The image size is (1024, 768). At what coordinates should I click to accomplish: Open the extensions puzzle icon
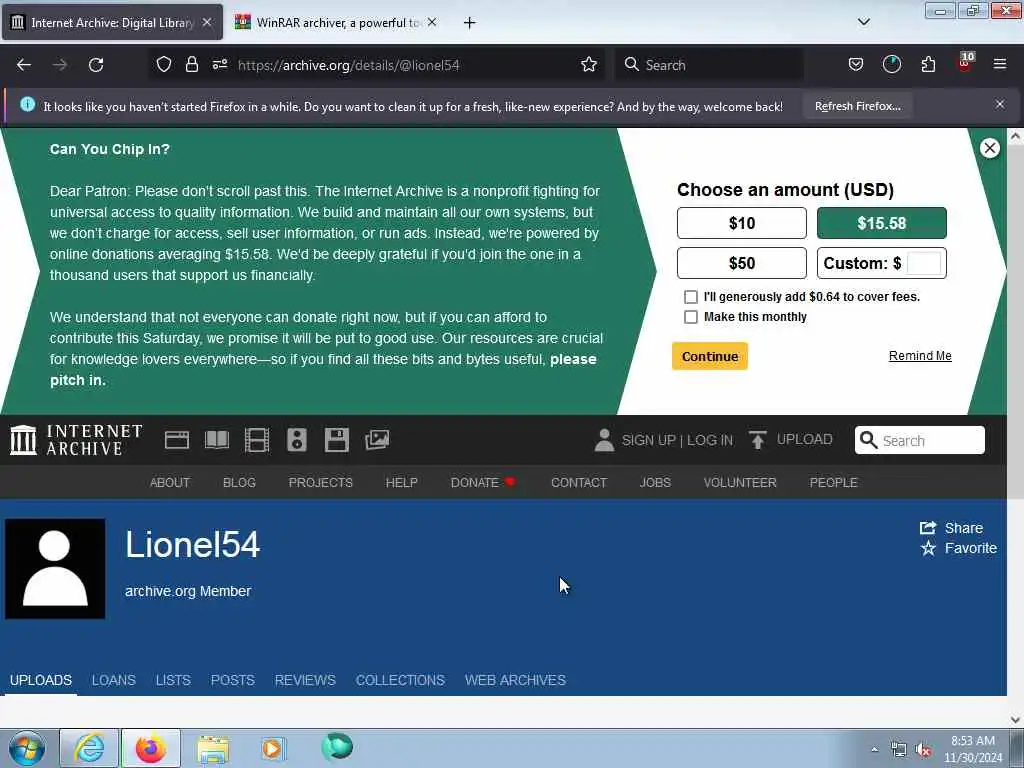(928, 64)
